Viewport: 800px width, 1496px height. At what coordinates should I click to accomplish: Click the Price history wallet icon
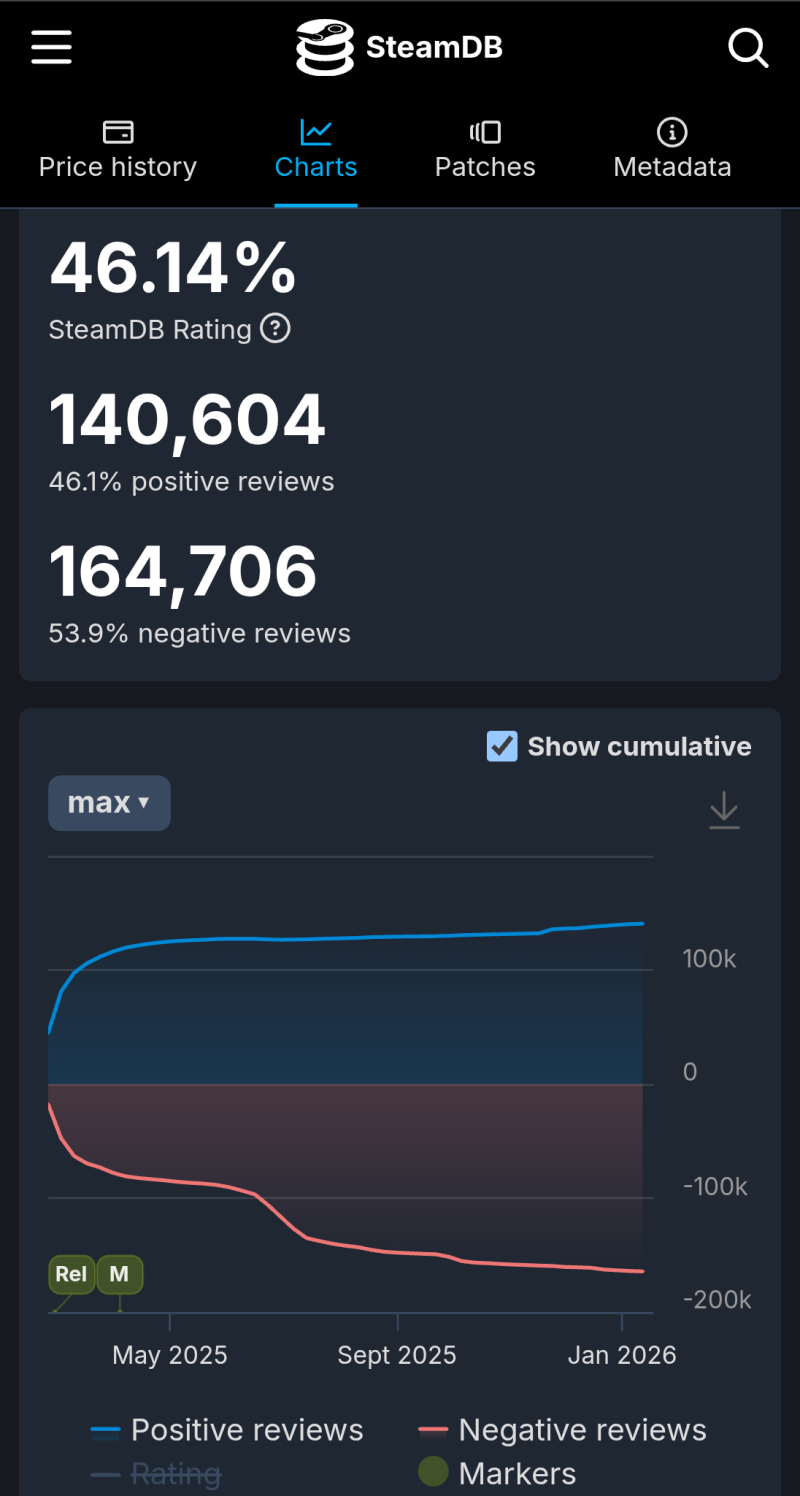(x=118, y=132)
